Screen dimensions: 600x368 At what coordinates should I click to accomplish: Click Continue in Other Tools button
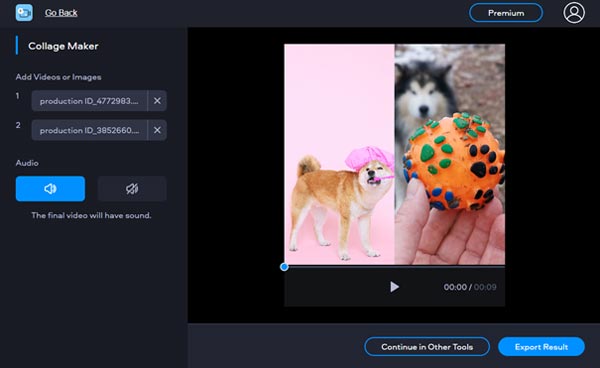click(x=427, y=347)
